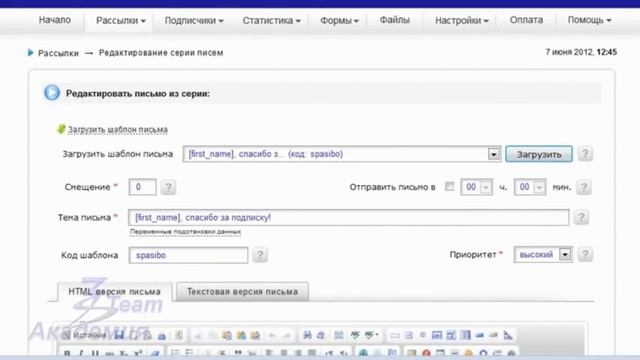Click the 'Редактирование серии писем' breadcrumb text
This screenshot has width=640, height=360.
point(161,53)
